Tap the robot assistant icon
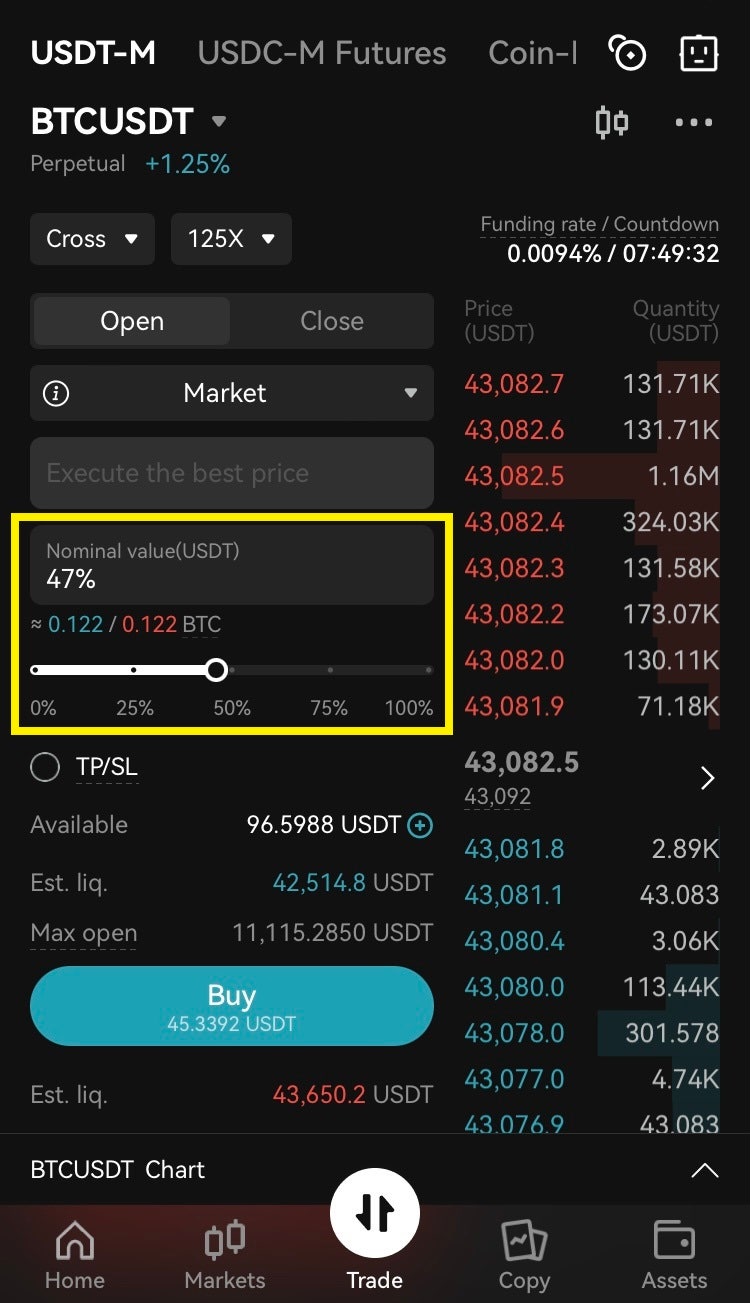 point(699,53)
